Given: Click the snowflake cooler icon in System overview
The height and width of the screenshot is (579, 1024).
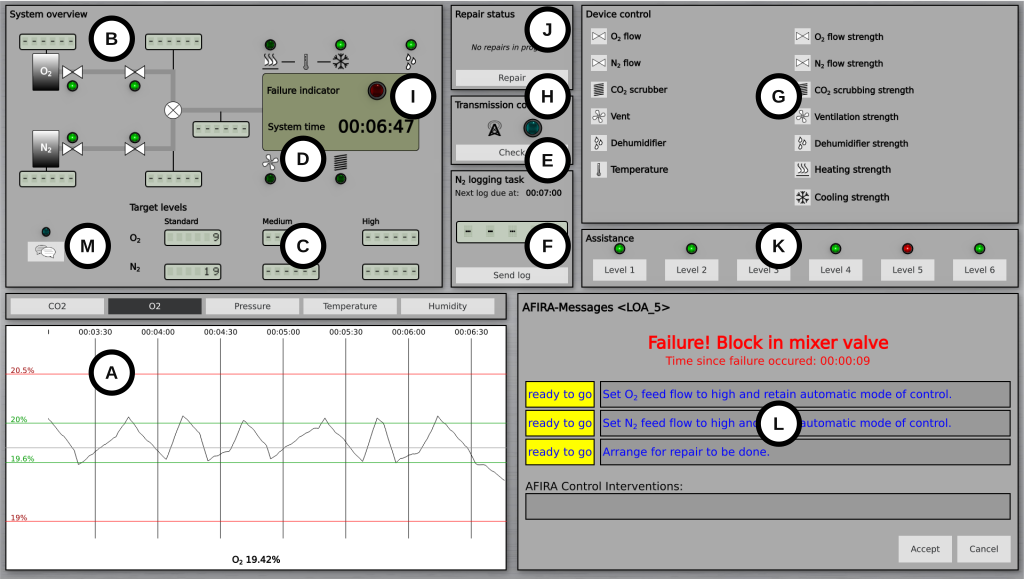Looking at the screenshot, I should click(340, 61).
